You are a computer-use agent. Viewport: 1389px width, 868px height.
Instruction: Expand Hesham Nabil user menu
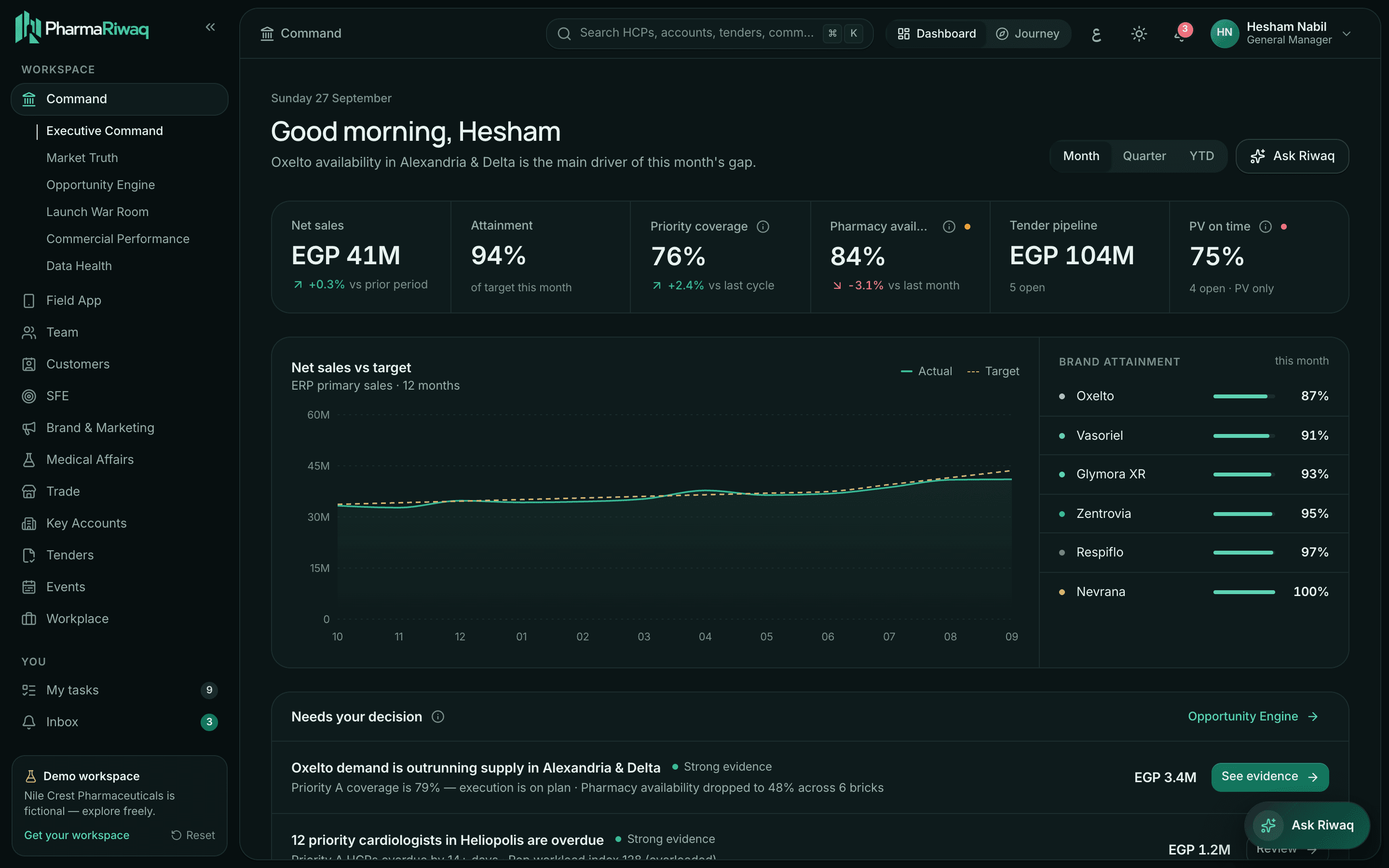[1281, 33]
